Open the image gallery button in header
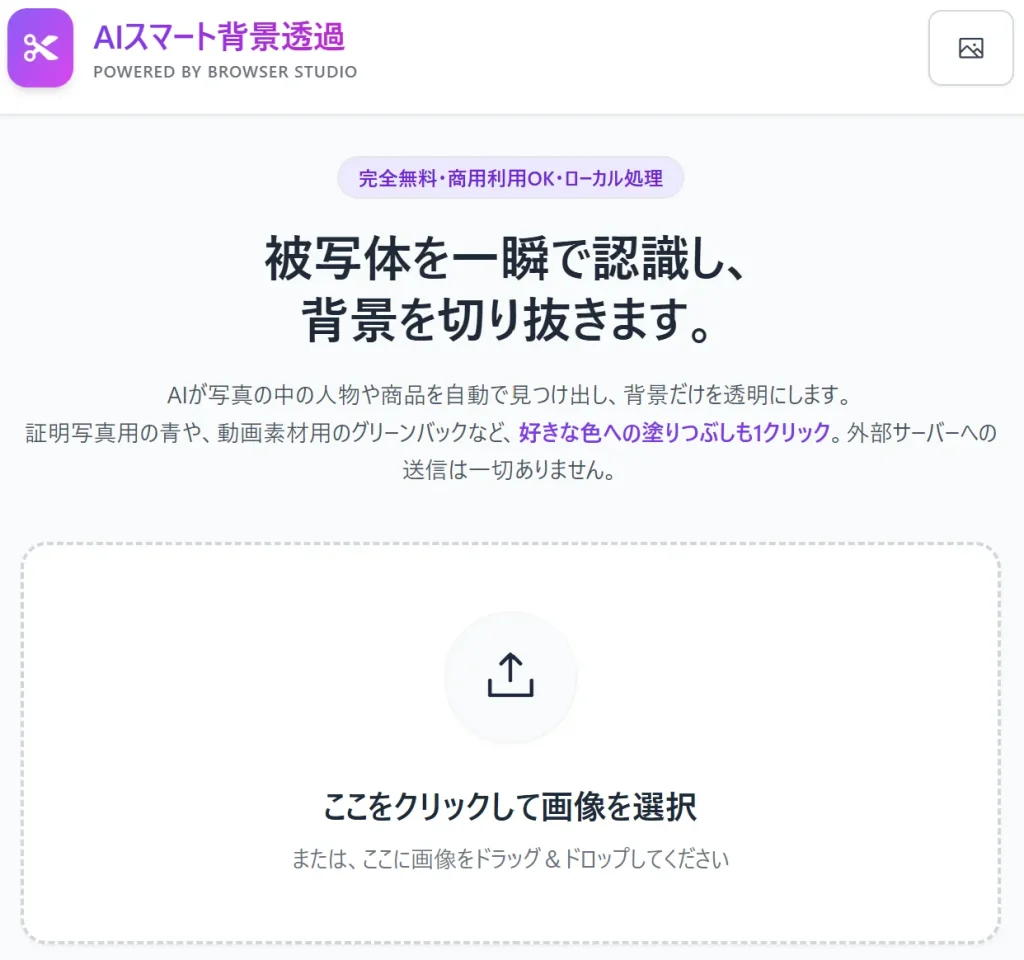 click(x=970, y=48)
